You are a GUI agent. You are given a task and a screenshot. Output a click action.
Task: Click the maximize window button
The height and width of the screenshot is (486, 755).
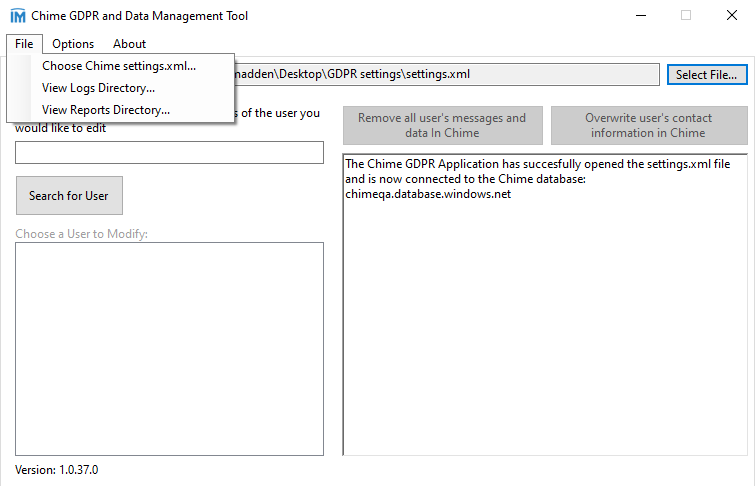click(686, 16)
